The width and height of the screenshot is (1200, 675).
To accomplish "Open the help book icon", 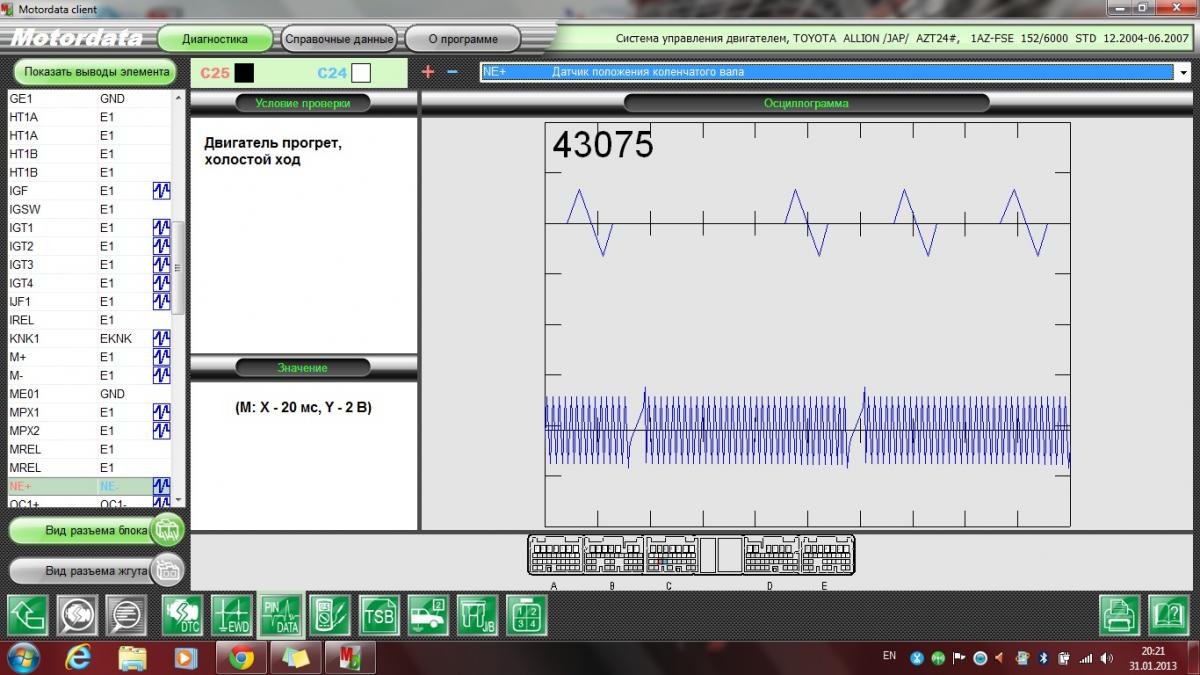I will pyautogui.click(x=1168, y=615).
